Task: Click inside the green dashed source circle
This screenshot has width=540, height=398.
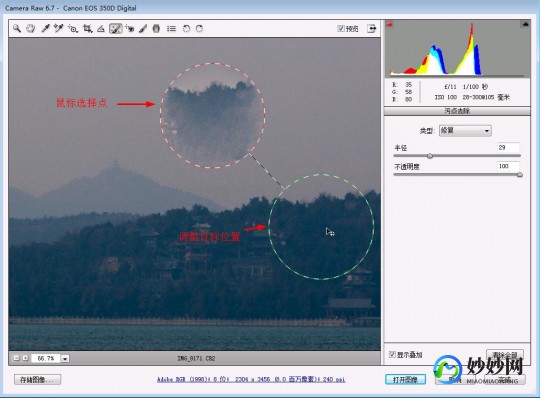Action: [x=321, y=227]
